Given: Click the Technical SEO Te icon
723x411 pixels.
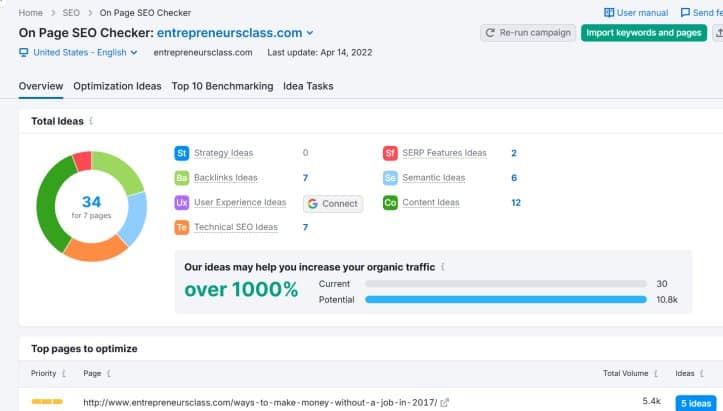Looking at the screenshot, I should 182,227.
